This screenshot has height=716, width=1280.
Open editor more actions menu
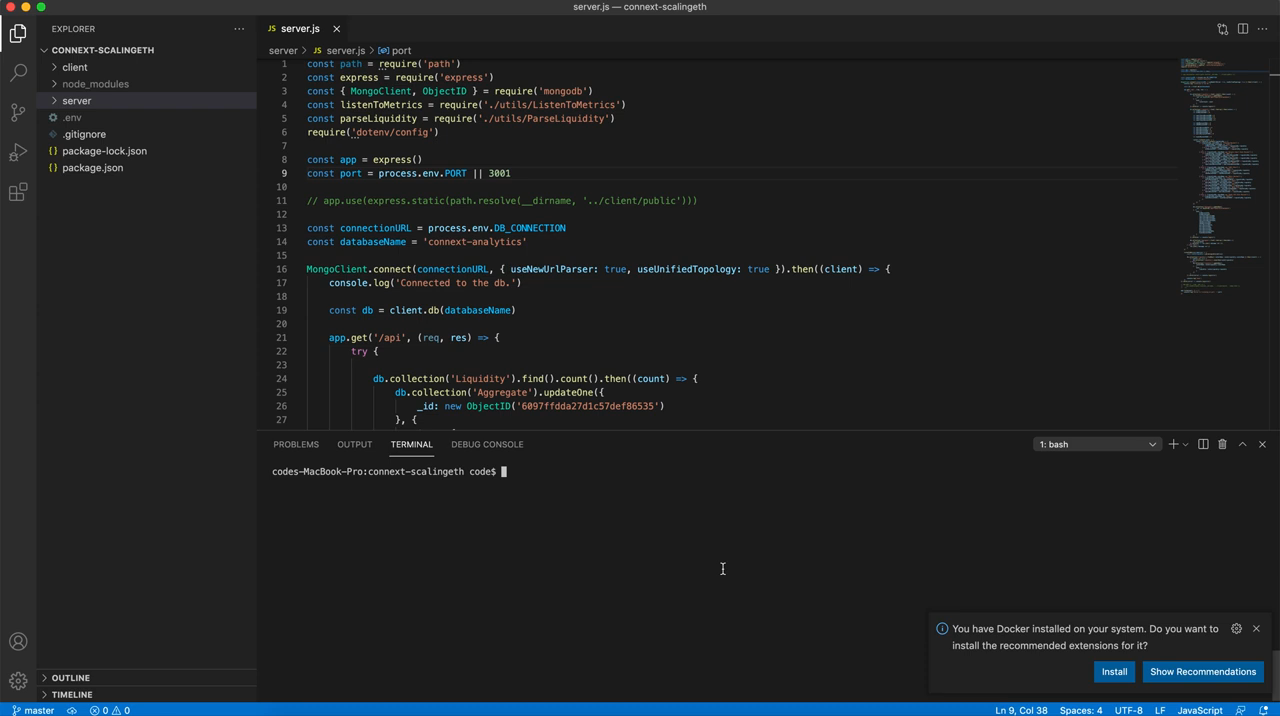pyautogui.click(x=1262, y=29)
